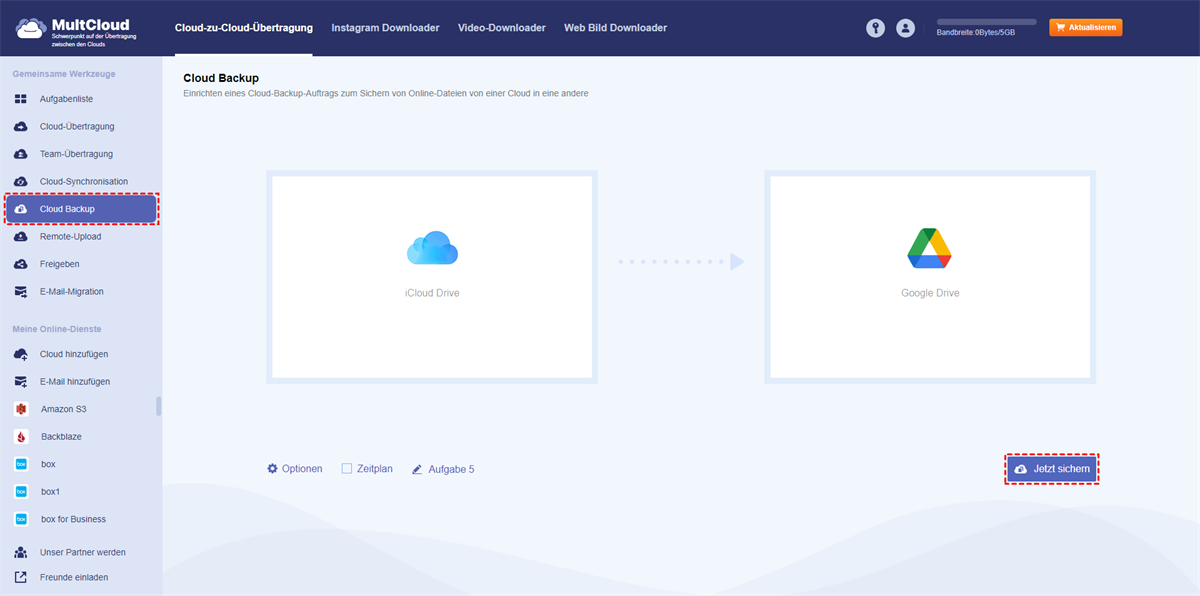Click the Google Drive triangle logo
The width and height of the screenshot is (1200, 596).
point(930,248)
